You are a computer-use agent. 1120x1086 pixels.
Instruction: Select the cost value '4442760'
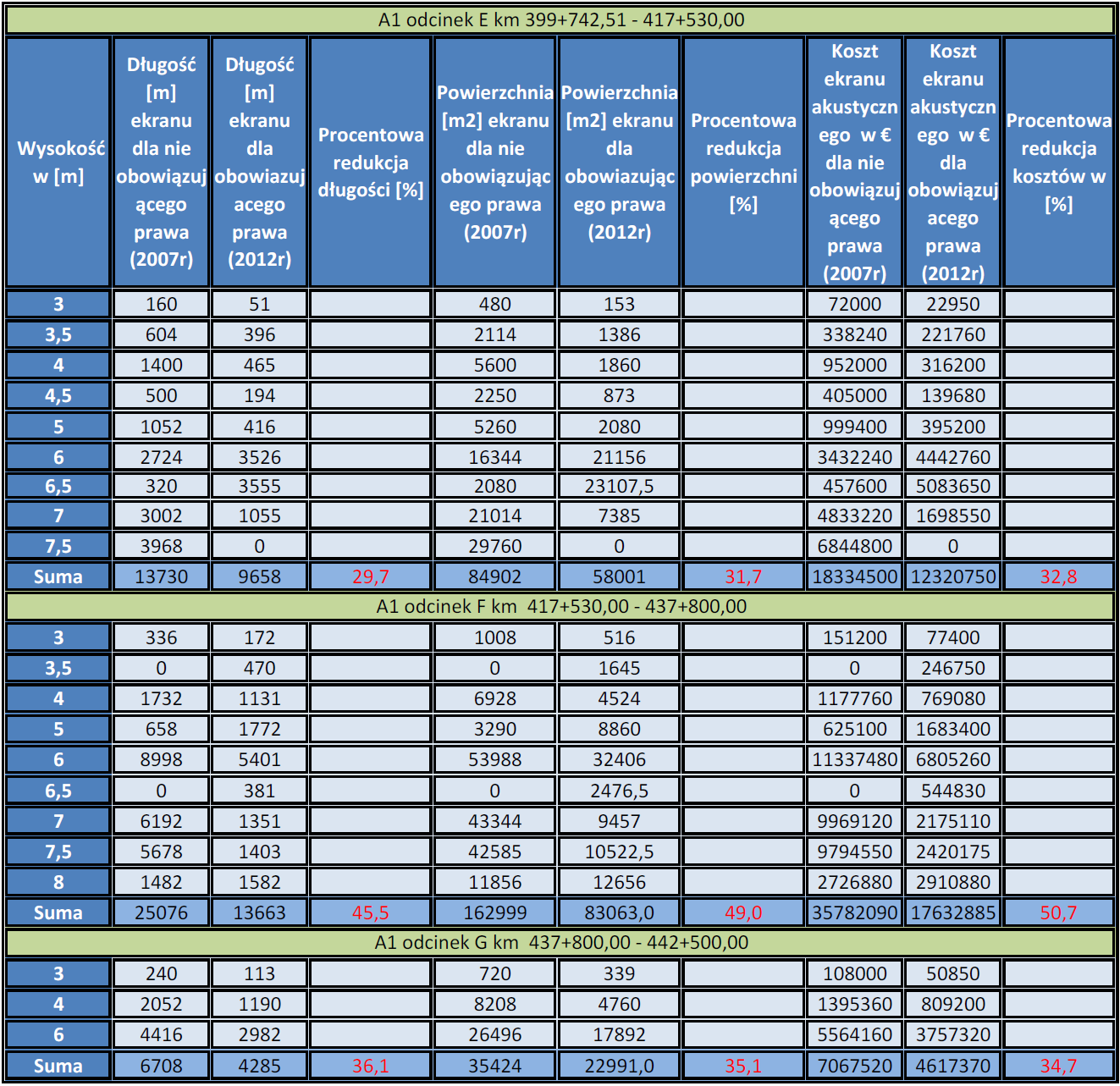coord(952,457)
